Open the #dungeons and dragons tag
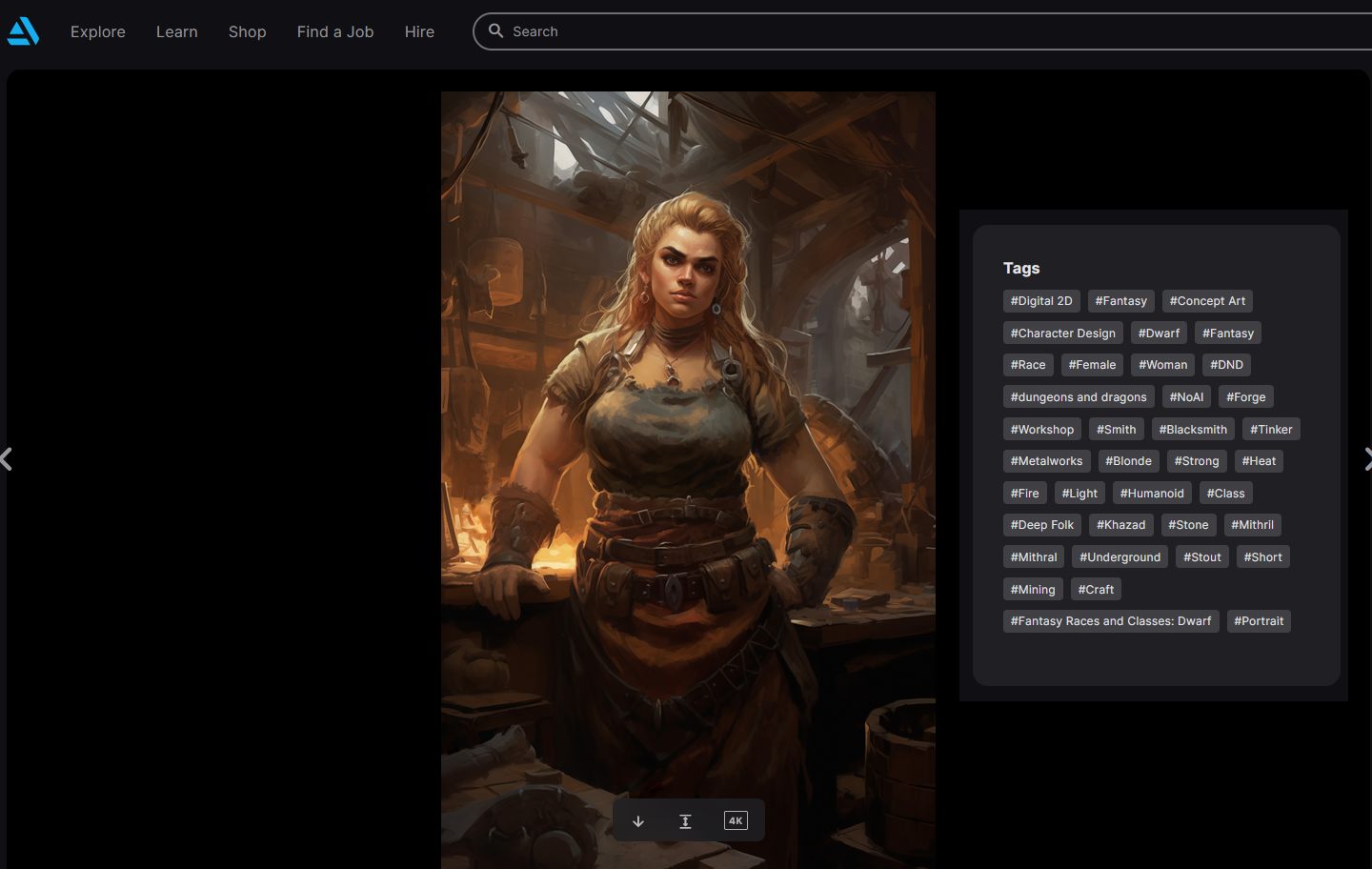 click(x=1079, y=397)
